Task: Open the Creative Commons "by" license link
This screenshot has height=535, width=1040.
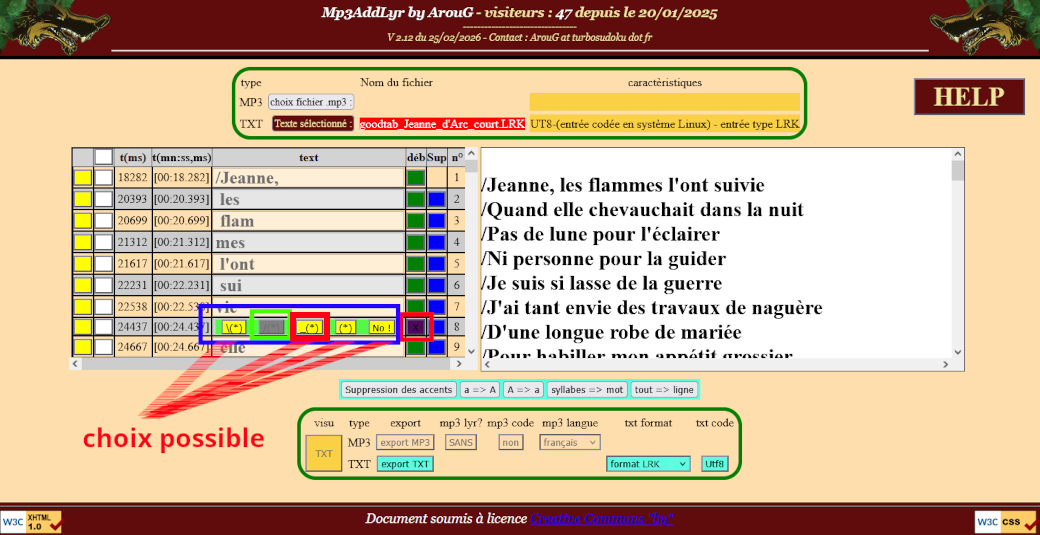Action: 601,519
